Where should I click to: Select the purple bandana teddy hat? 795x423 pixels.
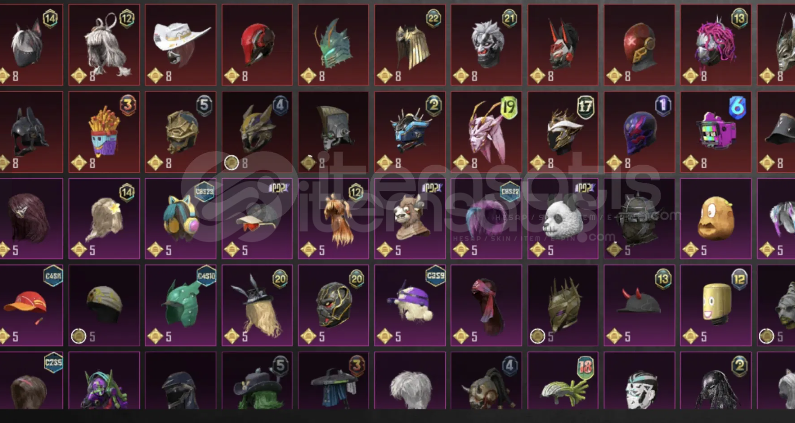click(x=410, y=305)
